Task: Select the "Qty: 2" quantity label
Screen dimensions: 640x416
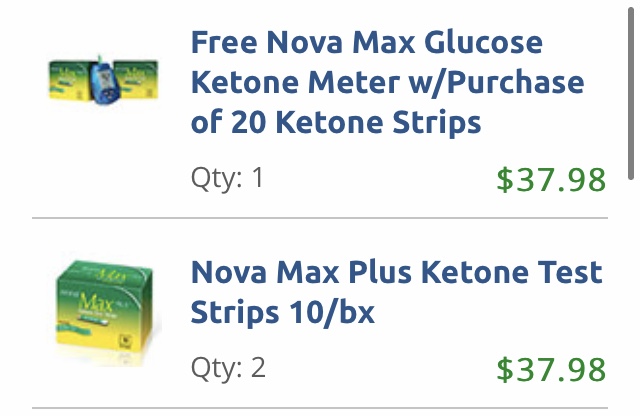Action: (x=228, y=367)
